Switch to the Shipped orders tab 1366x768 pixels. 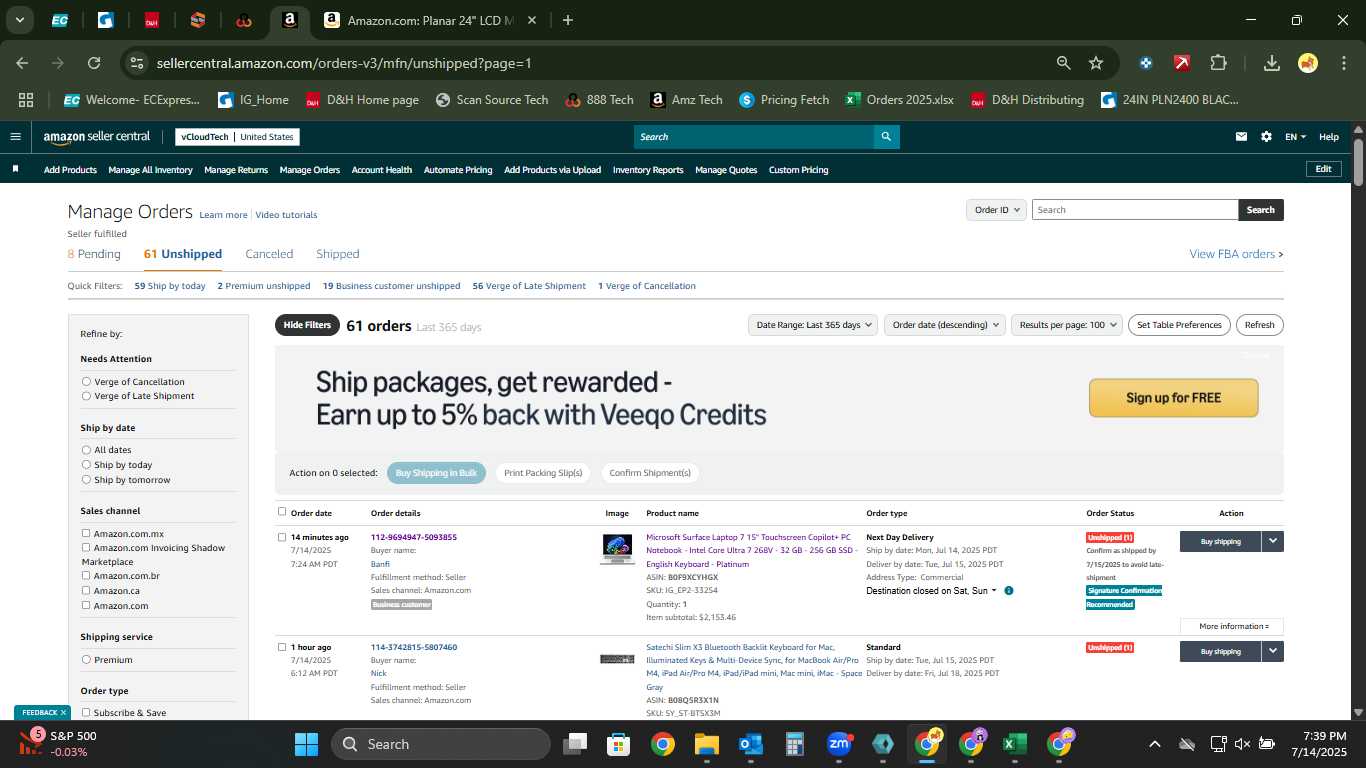(x=337, y=254)
